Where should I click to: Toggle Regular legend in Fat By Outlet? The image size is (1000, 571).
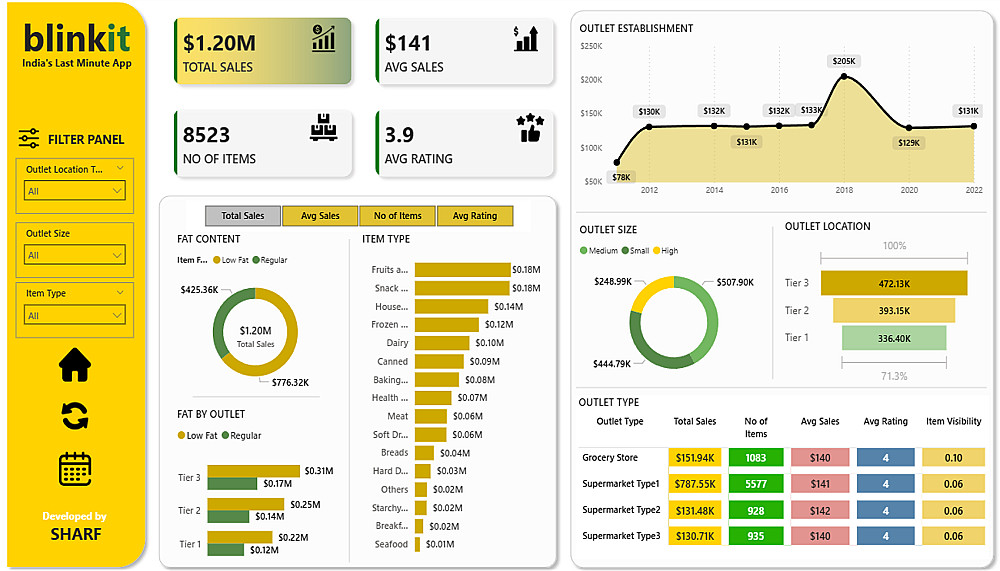click(x=241, y=435)
